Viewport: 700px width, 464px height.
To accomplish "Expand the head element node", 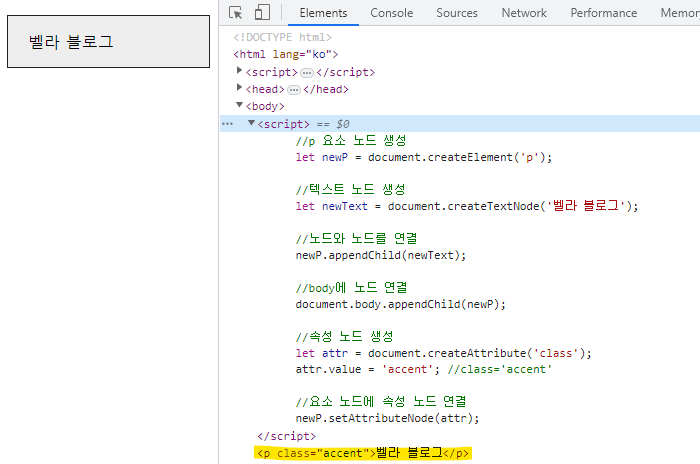I will [239, 88].
